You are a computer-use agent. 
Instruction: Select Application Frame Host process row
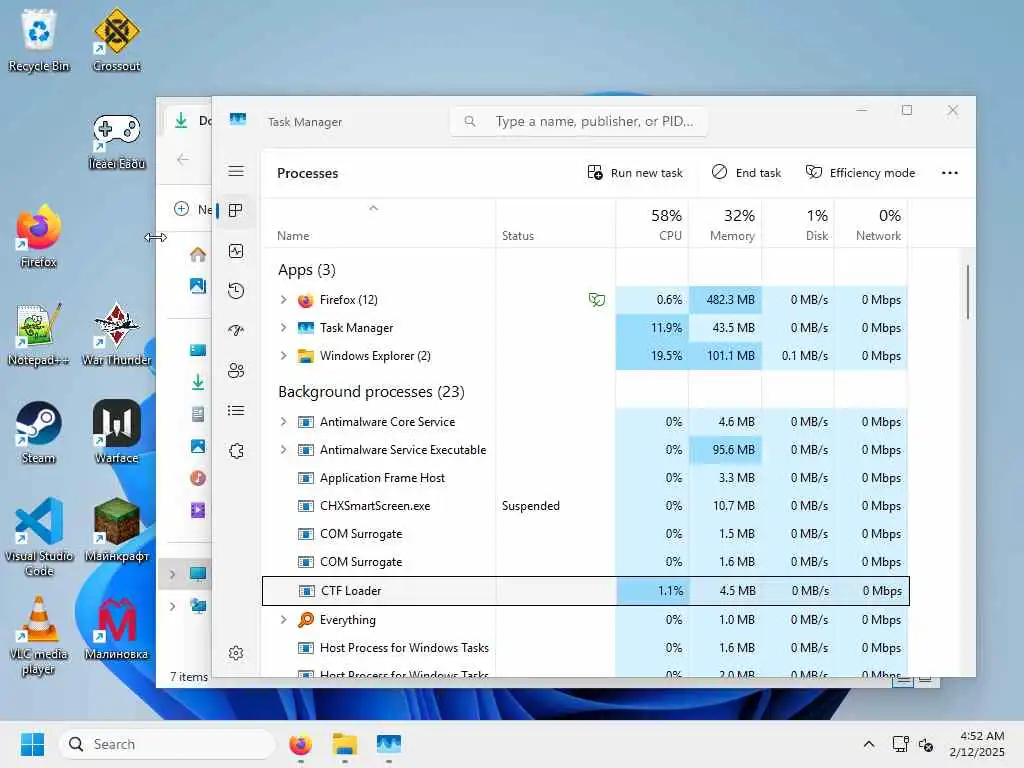(x=586, y=478)
